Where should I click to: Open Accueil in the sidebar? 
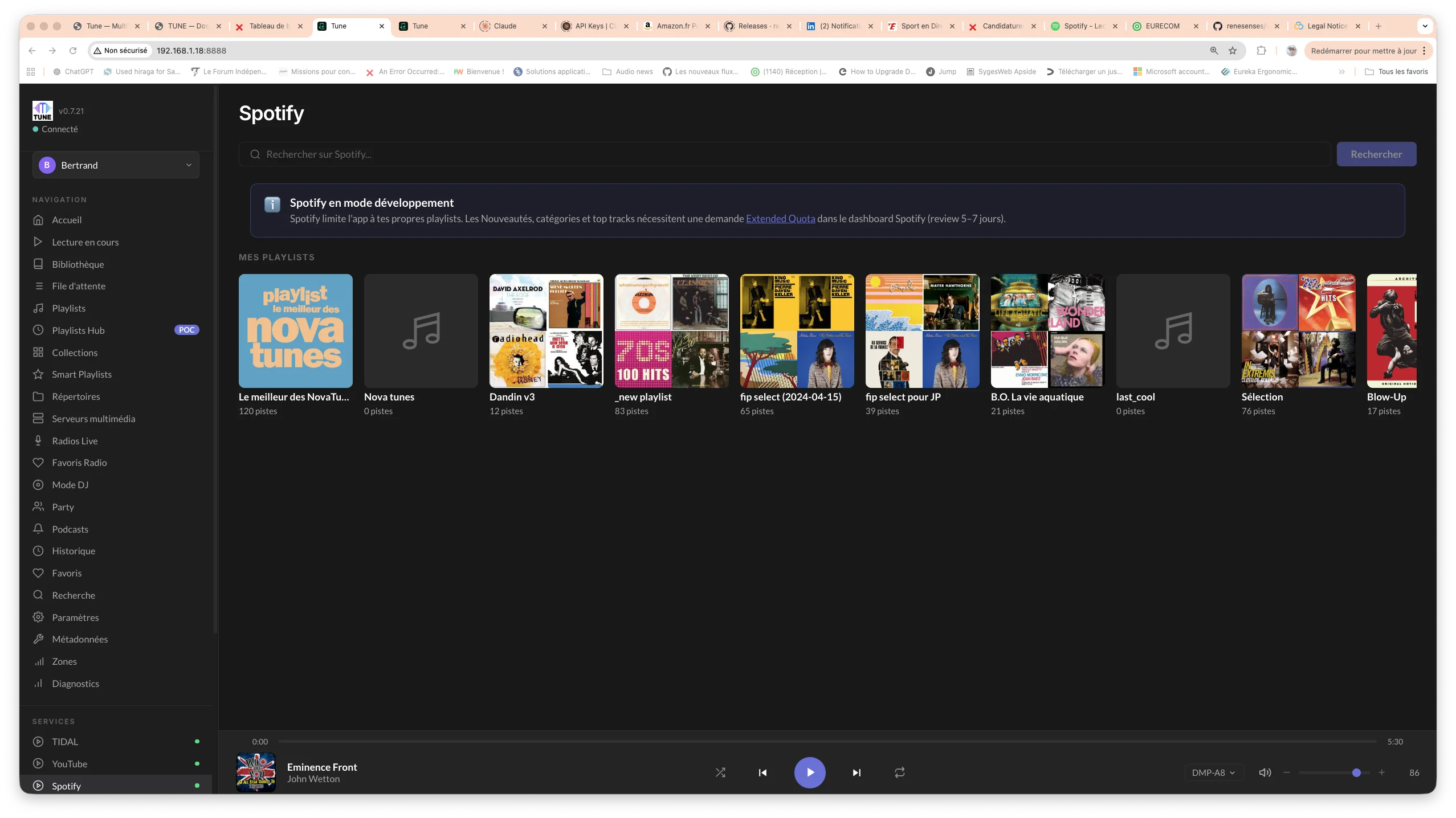point(116,220)
